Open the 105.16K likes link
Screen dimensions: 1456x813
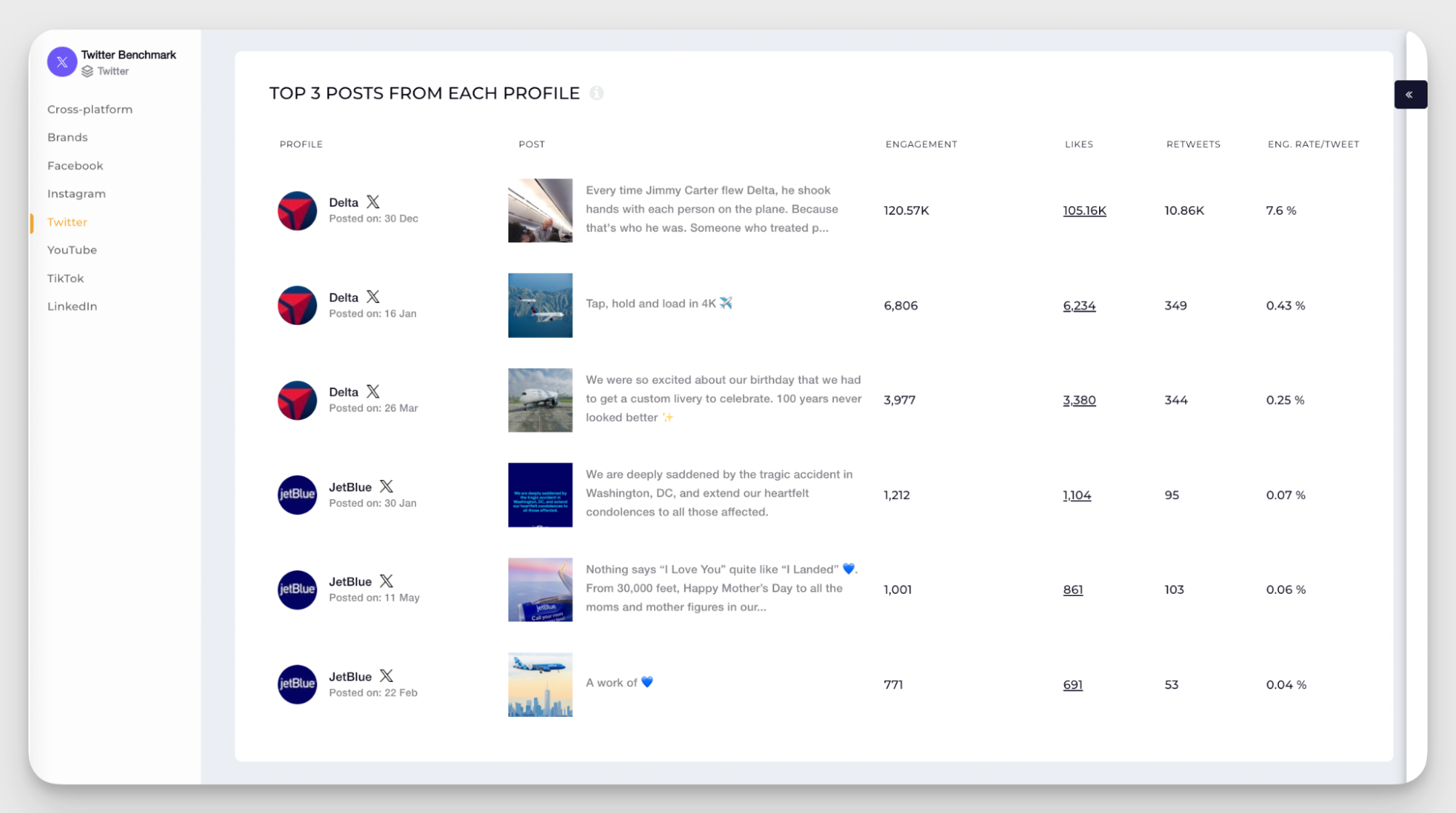[x=1085, y=211]
